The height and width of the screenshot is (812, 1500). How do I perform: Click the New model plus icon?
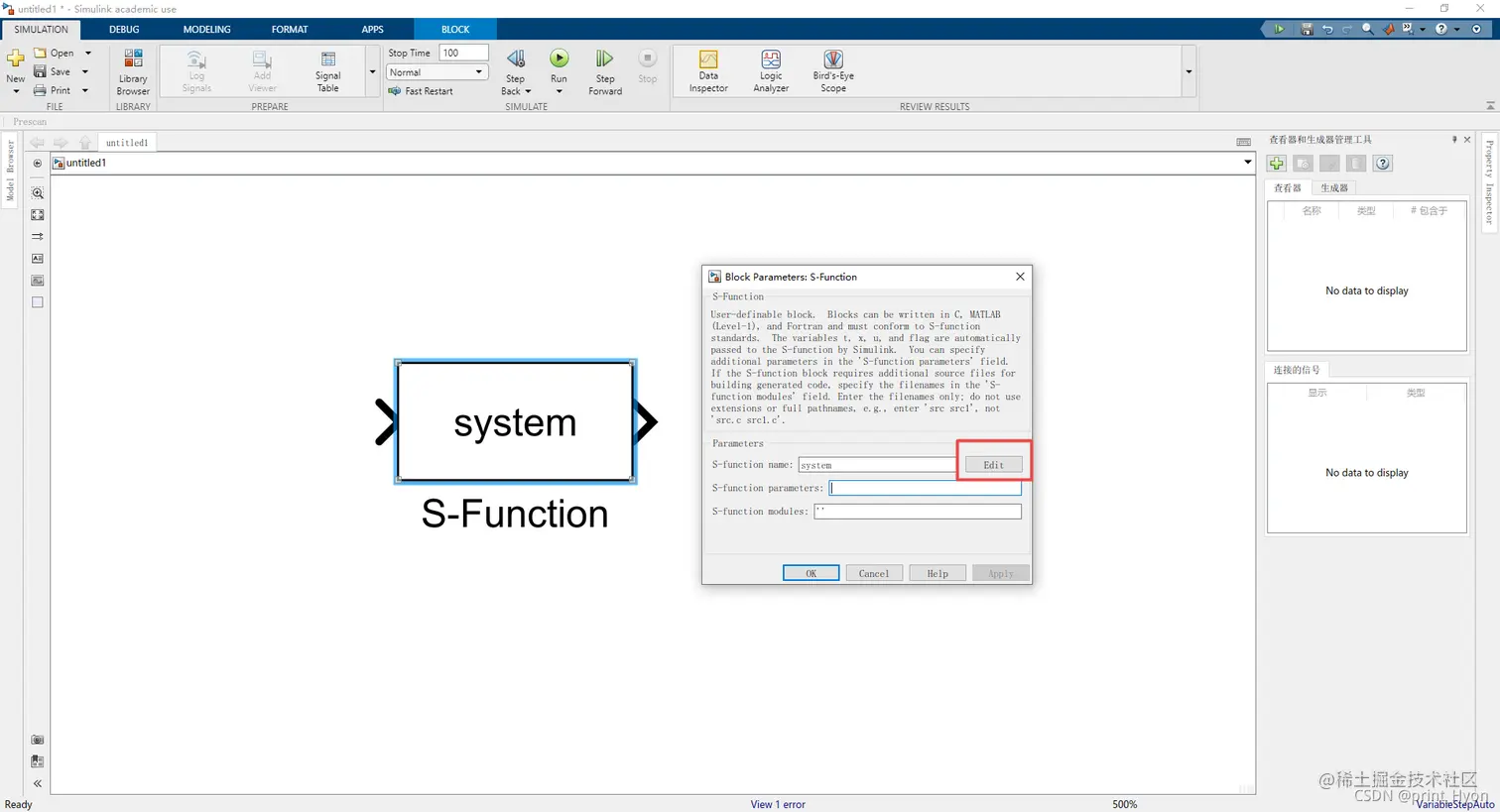click(16, 58)
